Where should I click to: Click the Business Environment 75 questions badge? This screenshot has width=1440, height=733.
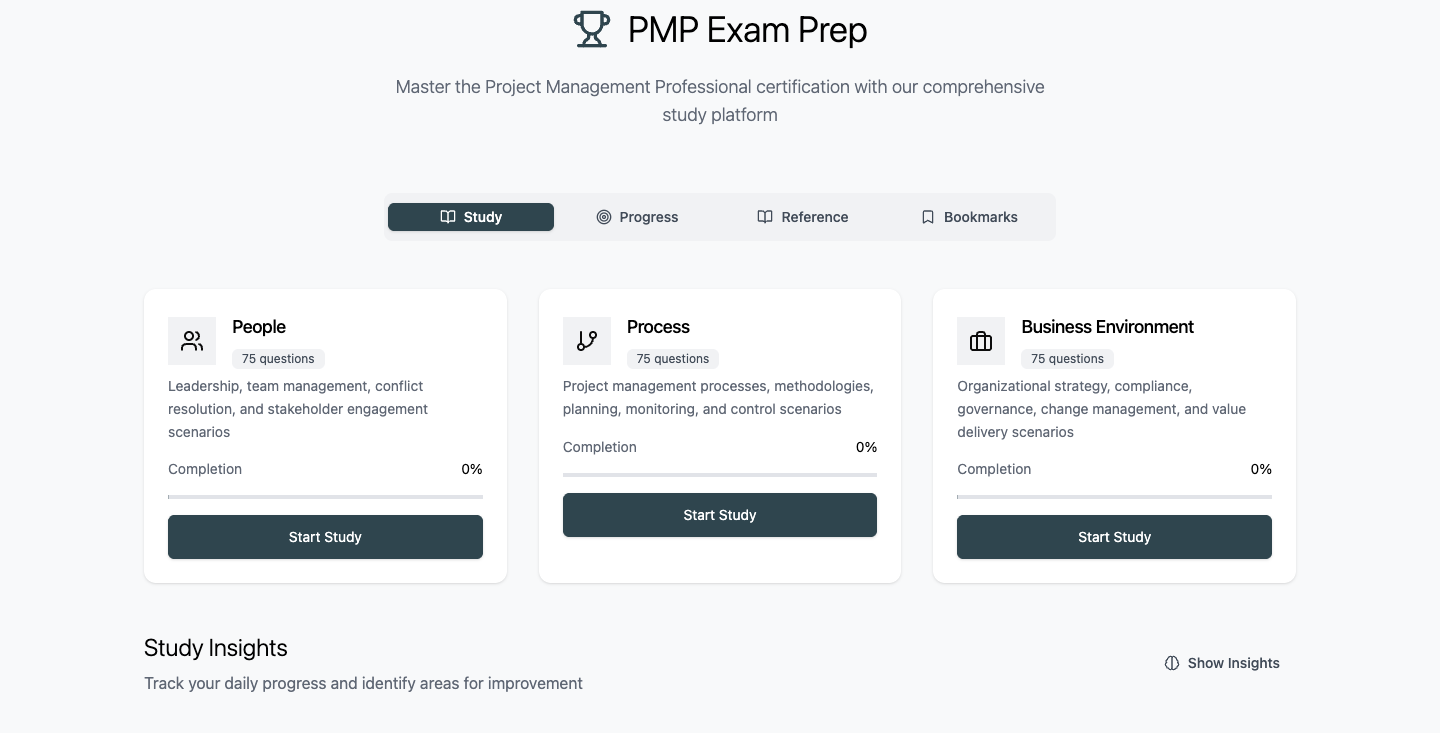tap(1067, 359)
